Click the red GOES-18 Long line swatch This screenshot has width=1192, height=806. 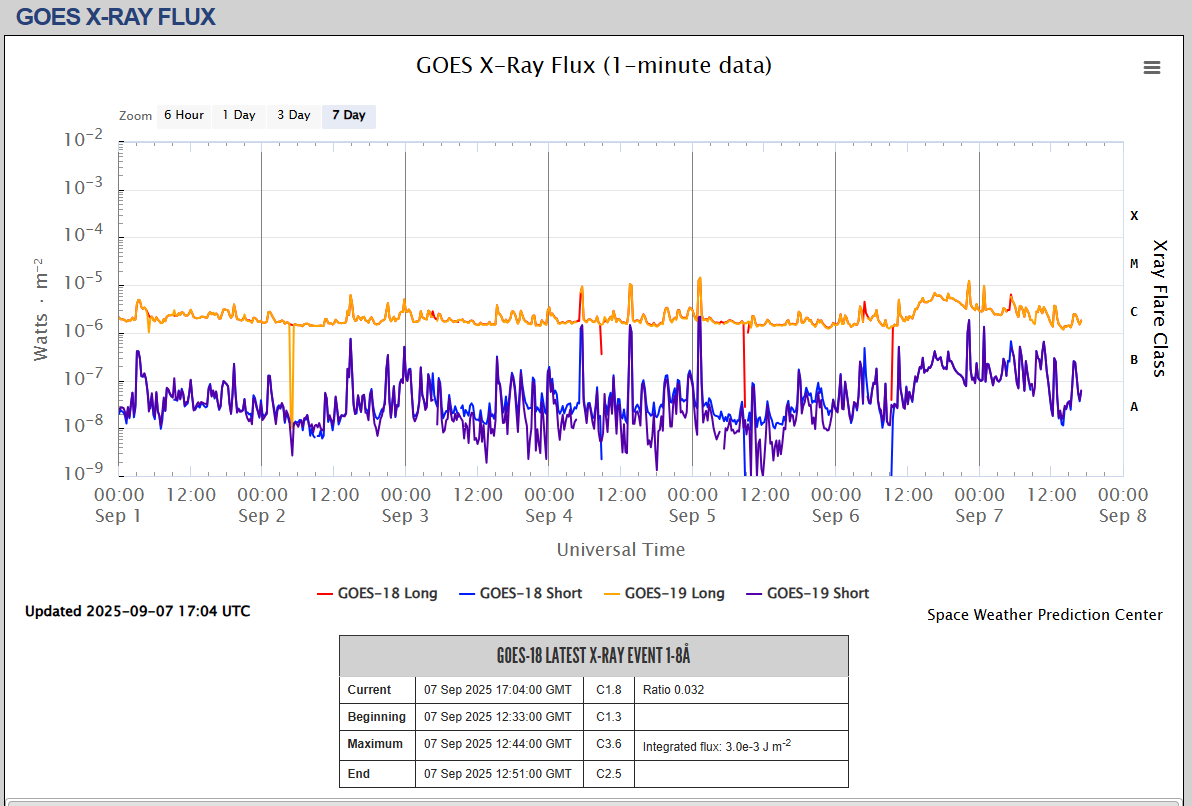324,594
